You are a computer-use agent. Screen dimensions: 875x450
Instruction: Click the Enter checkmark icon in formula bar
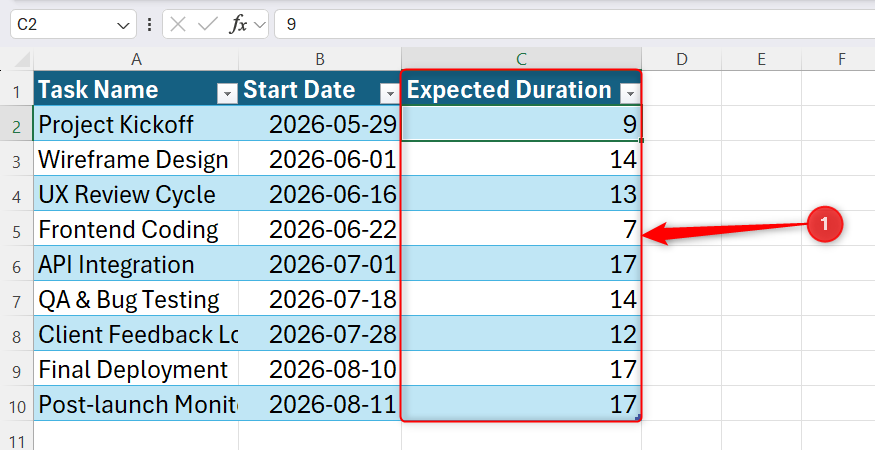208,24
